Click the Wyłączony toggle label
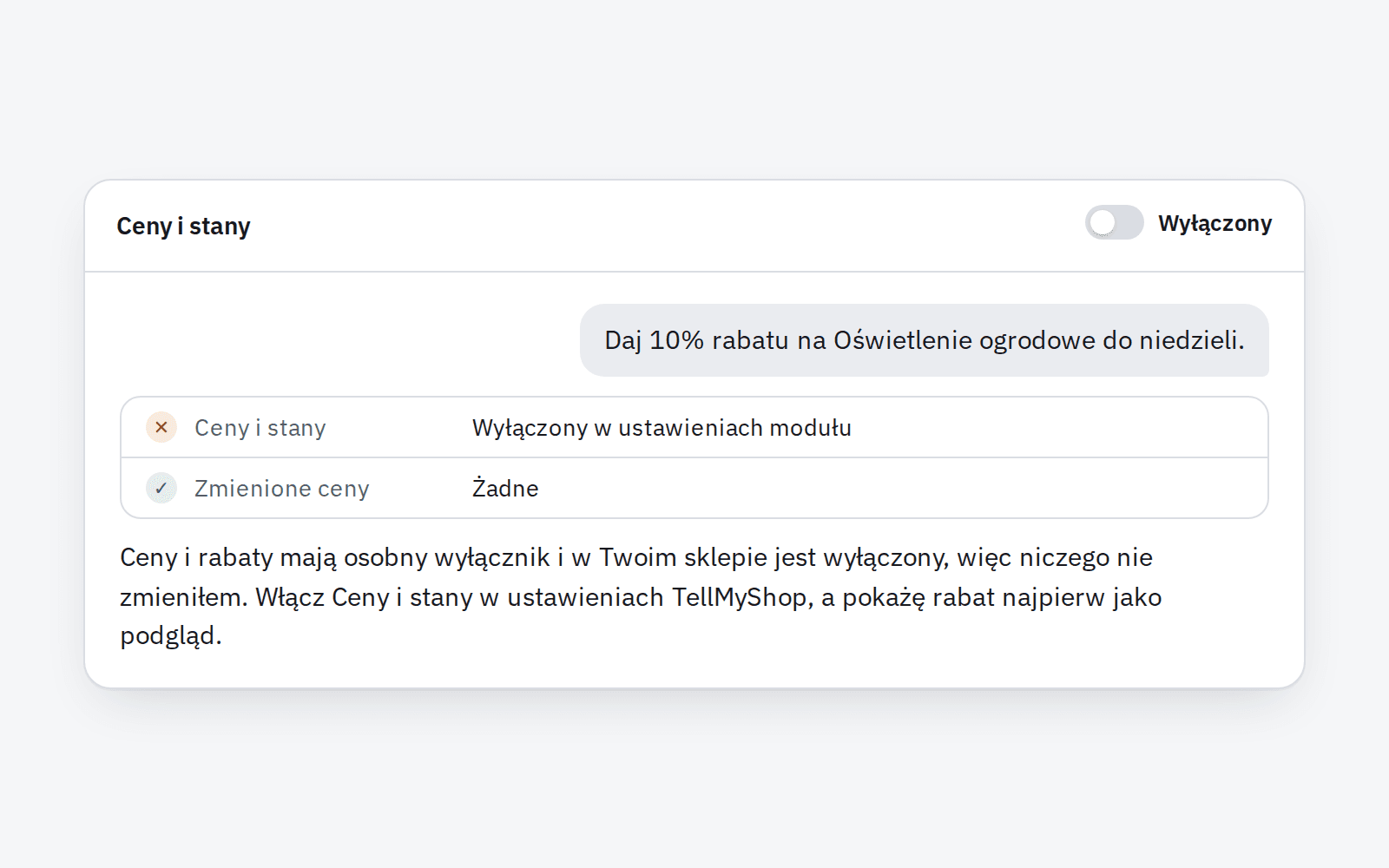Screen dimensions: 1389x868 pyautogui.click(x=1215, y=224)
